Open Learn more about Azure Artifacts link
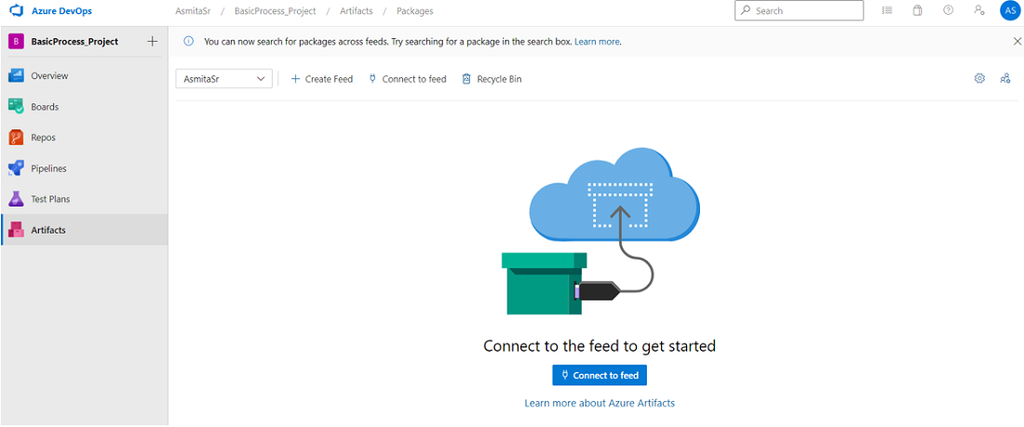The width and height of the screenshot is (1024, 427). point(600,403)
